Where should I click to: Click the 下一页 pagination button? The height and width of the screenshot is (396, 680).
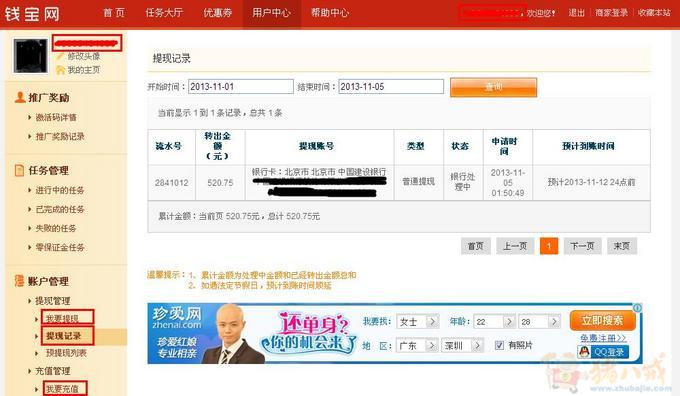582,246
